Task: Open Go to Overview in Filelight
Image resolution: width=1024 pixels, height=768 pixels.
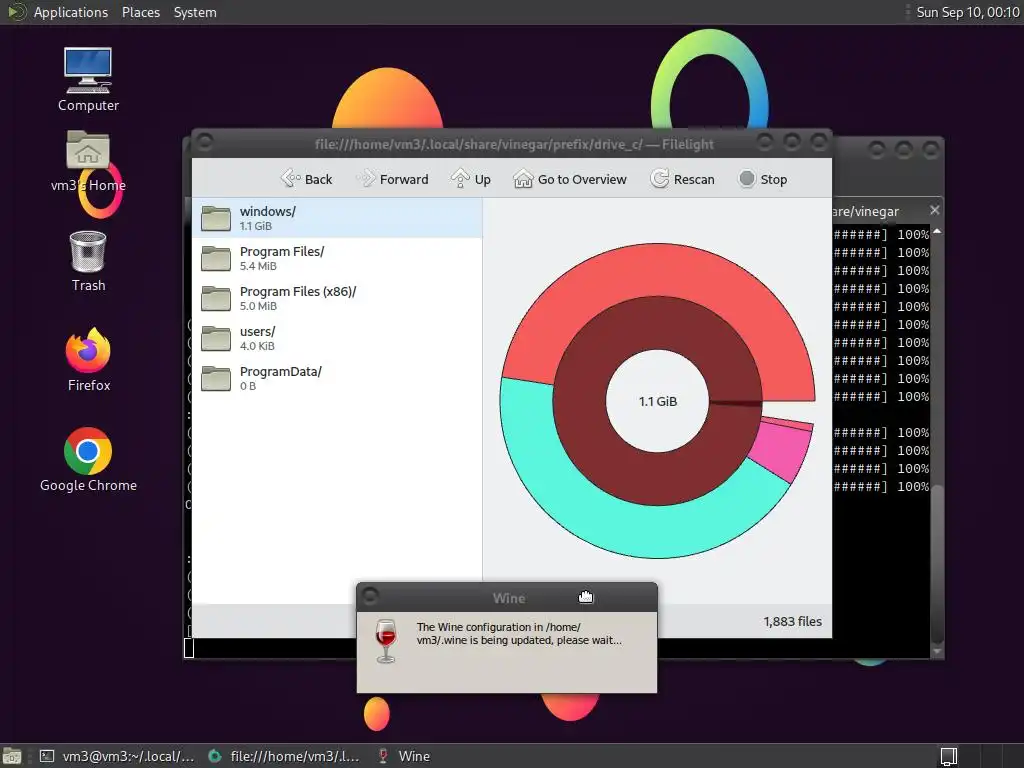Action: (569, 179)
